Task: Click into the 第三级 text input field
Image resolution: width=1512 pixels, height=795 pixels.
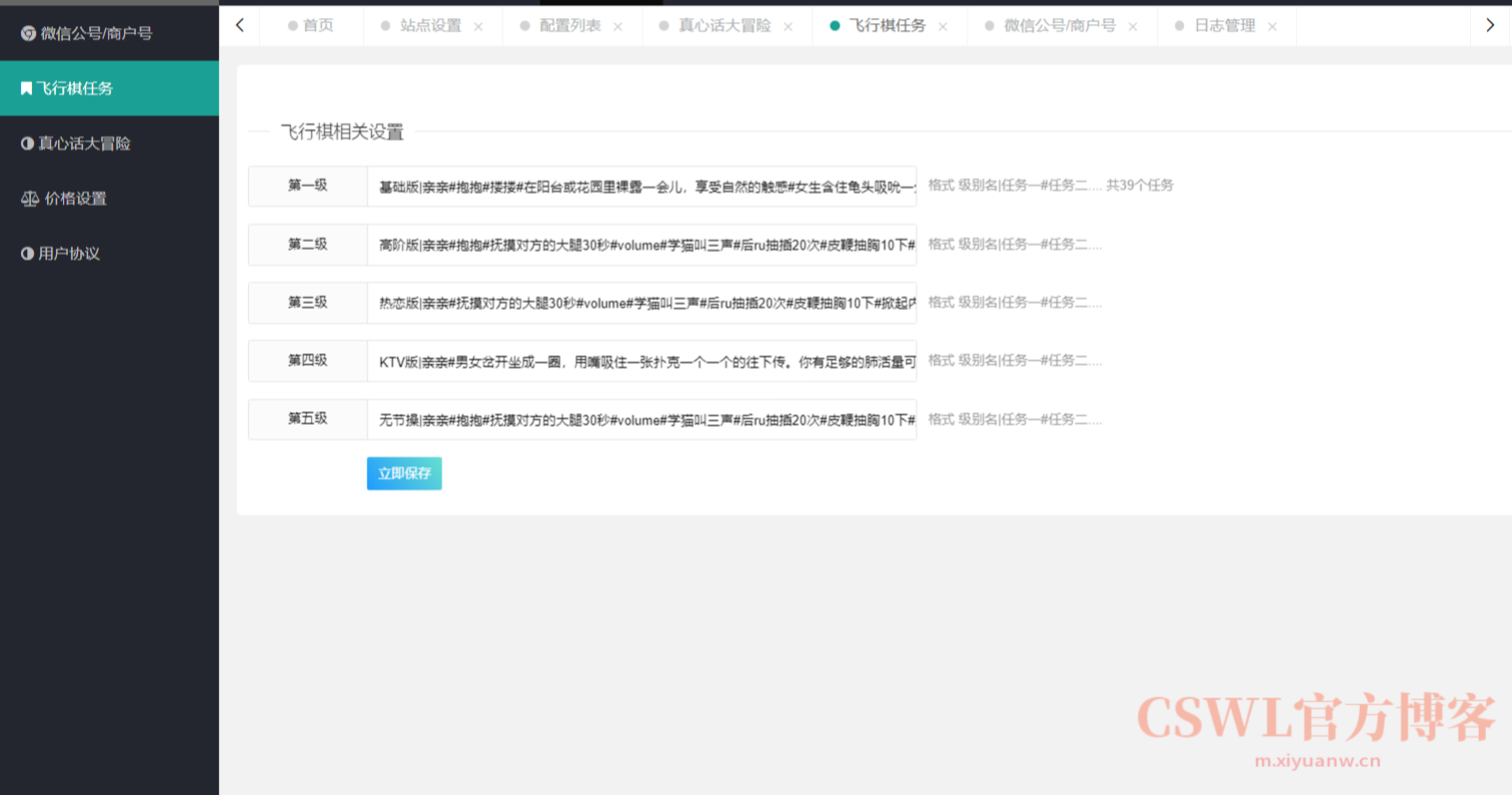Action: click(x=642, y=304)
